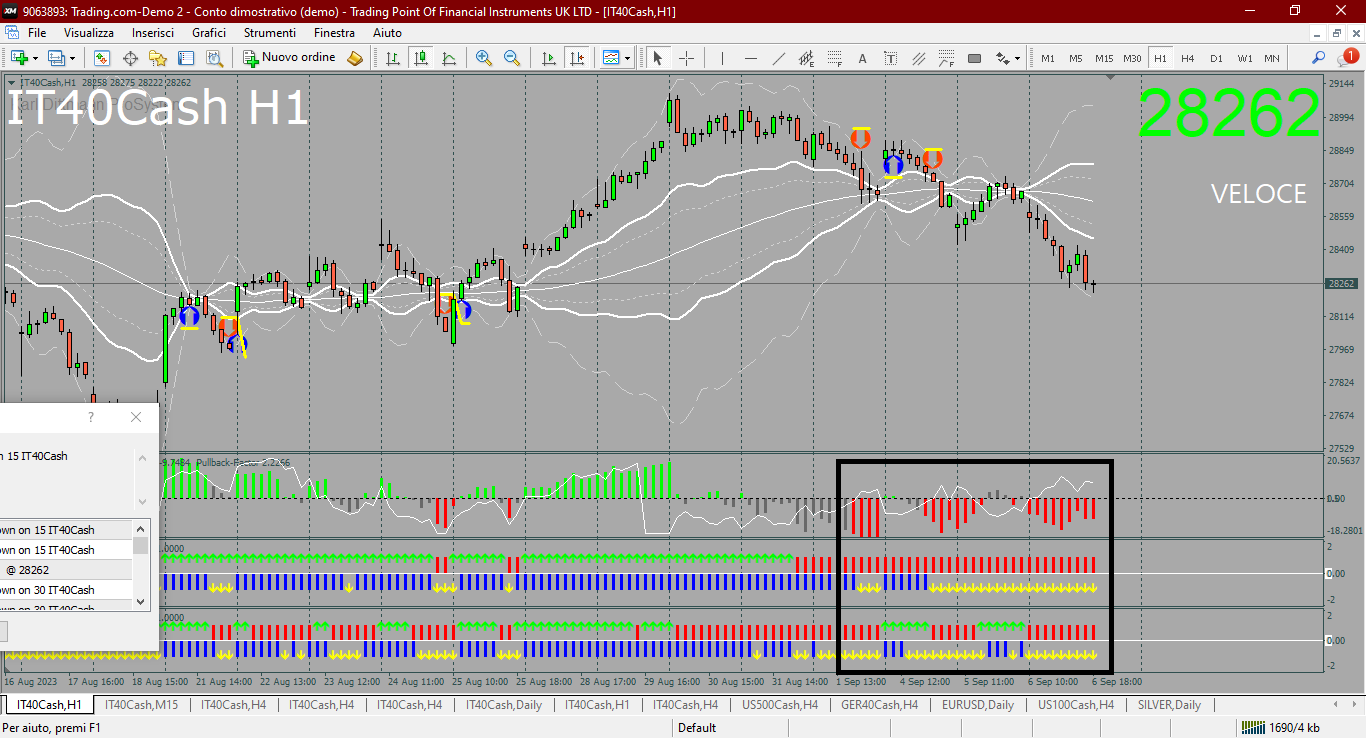Screen dimensions: 1366x738
Task: Expand the arrows objects dropdown arrow
Action: (1018, 58)
